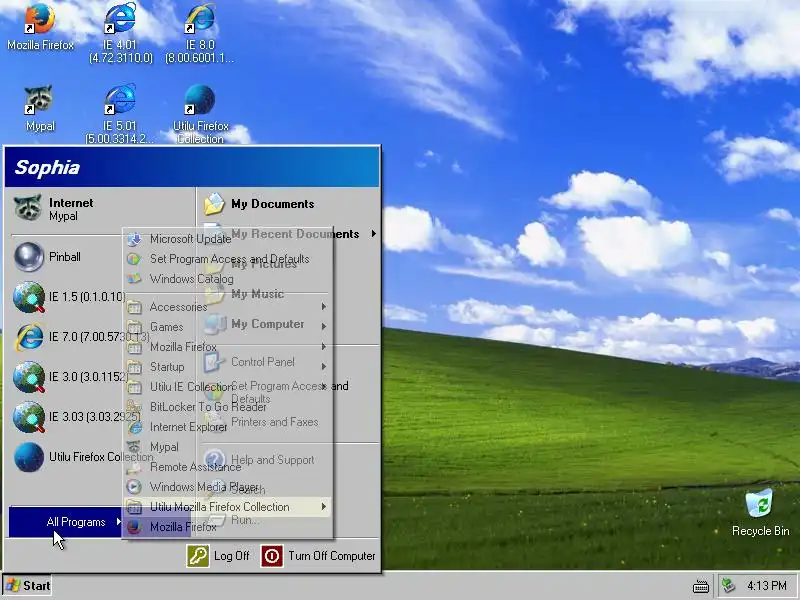The height and width of the screenshot is (600, 800).
Task: Expand the Startup submenu
Action: 227,367
